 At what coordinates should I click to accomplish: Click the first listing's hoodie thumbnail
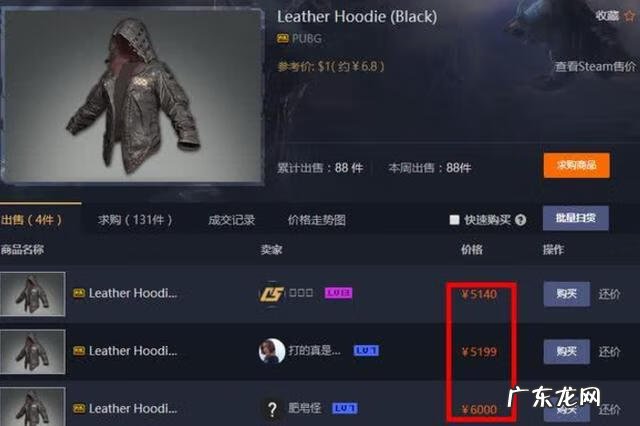[32, 294]
